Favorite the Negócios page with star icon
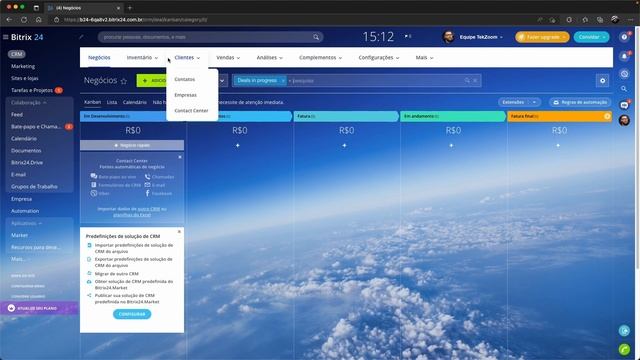This screenshot has width=640, height=360. (124, 81)
